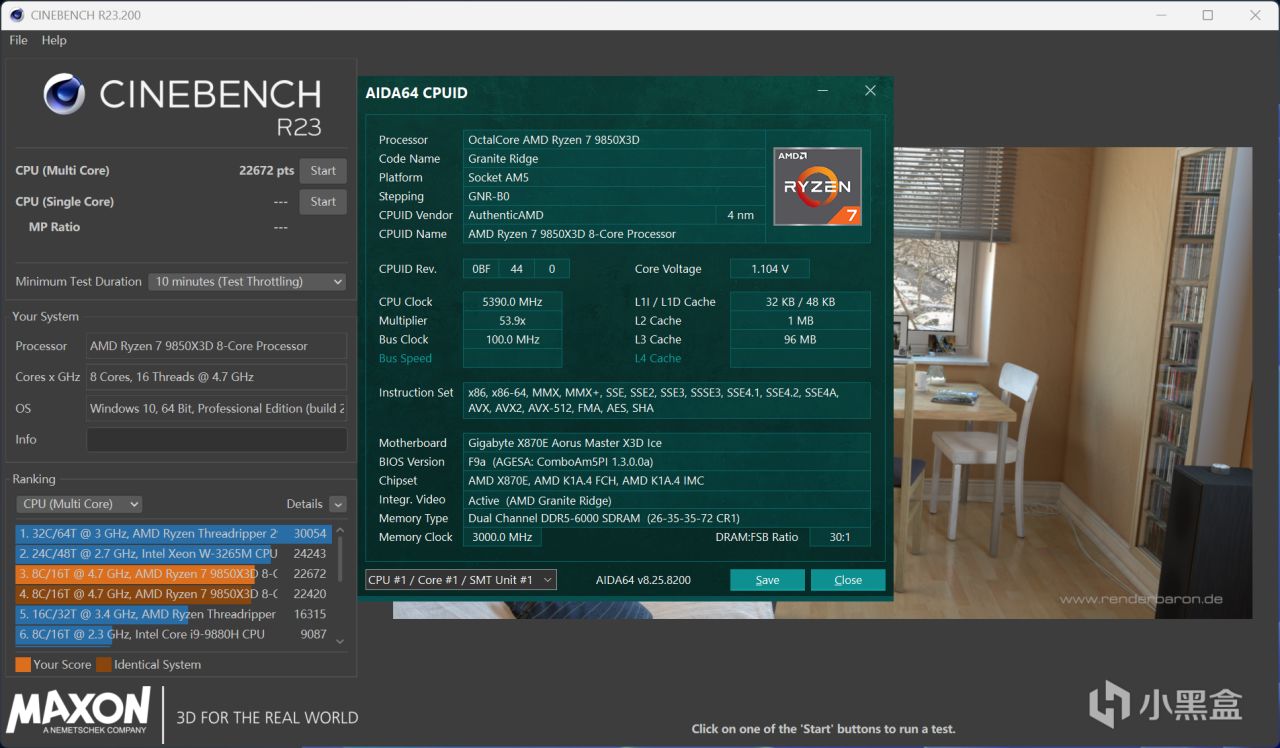Click the Core Voltage value 1.104 V

tap(769, 269)
